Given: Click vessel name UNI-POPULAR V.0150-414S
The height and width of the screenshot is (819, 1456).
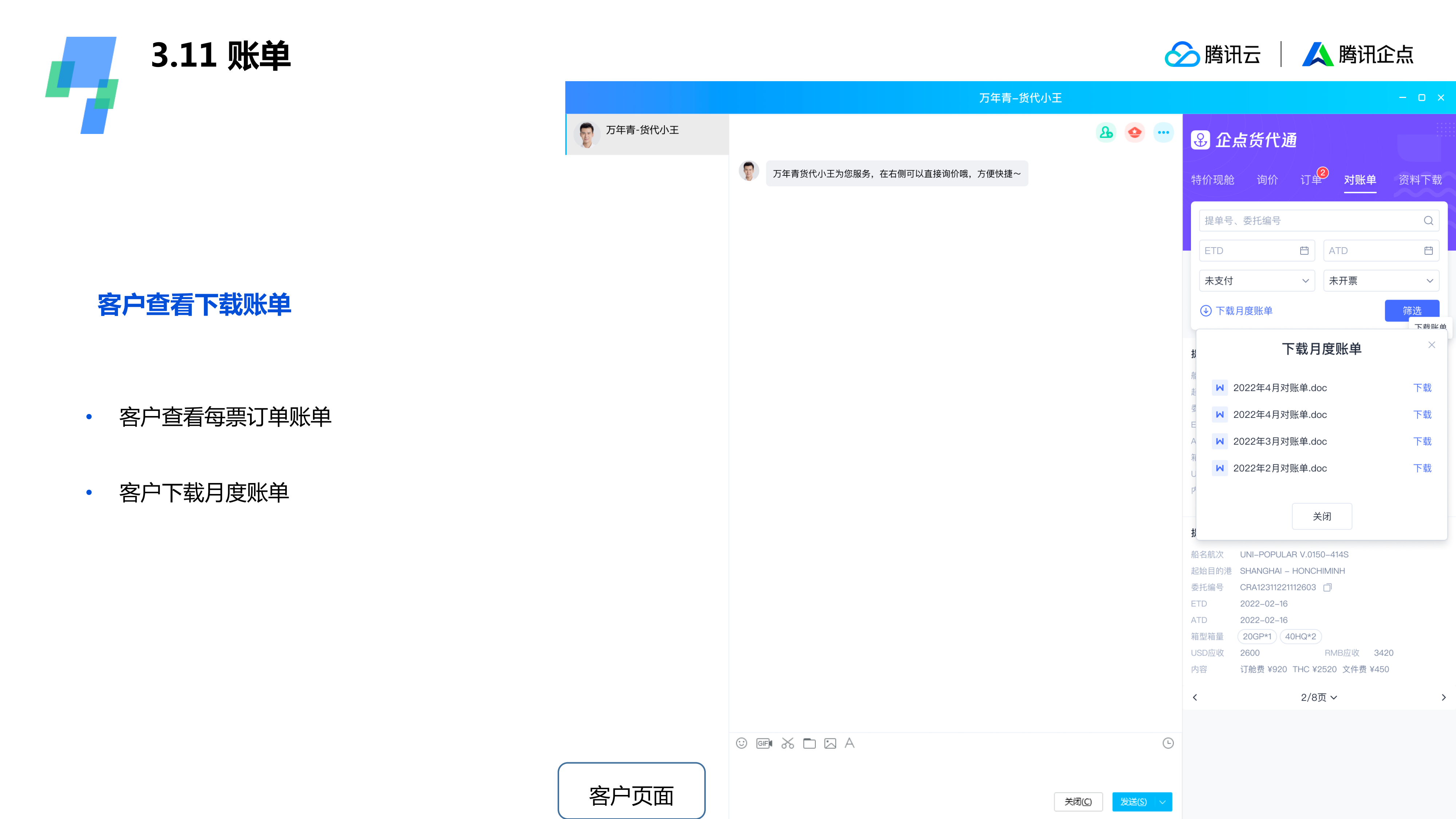Looking at the screenshot, I should tap(1294, 554).
